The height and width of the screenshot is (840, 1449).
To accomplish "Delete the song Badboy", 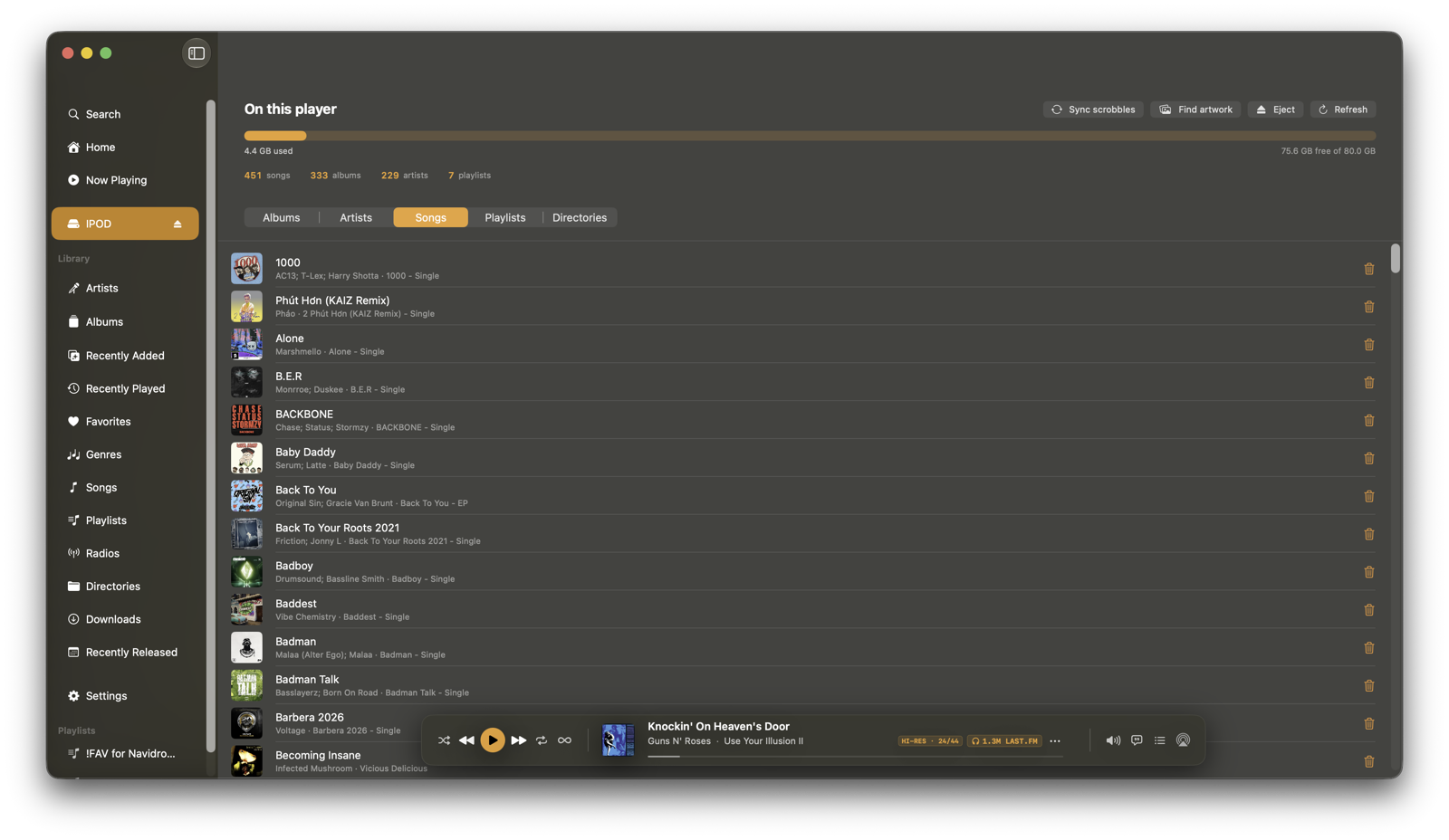I will [x=1369, y=572].
